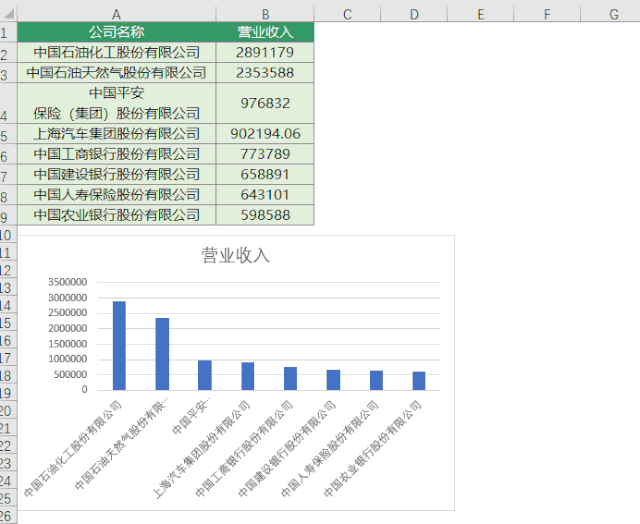The width and height of the screenshot is (640, 524).
Task: Click the last bar for 中国农业银行
Action: (x=419, y=381)
